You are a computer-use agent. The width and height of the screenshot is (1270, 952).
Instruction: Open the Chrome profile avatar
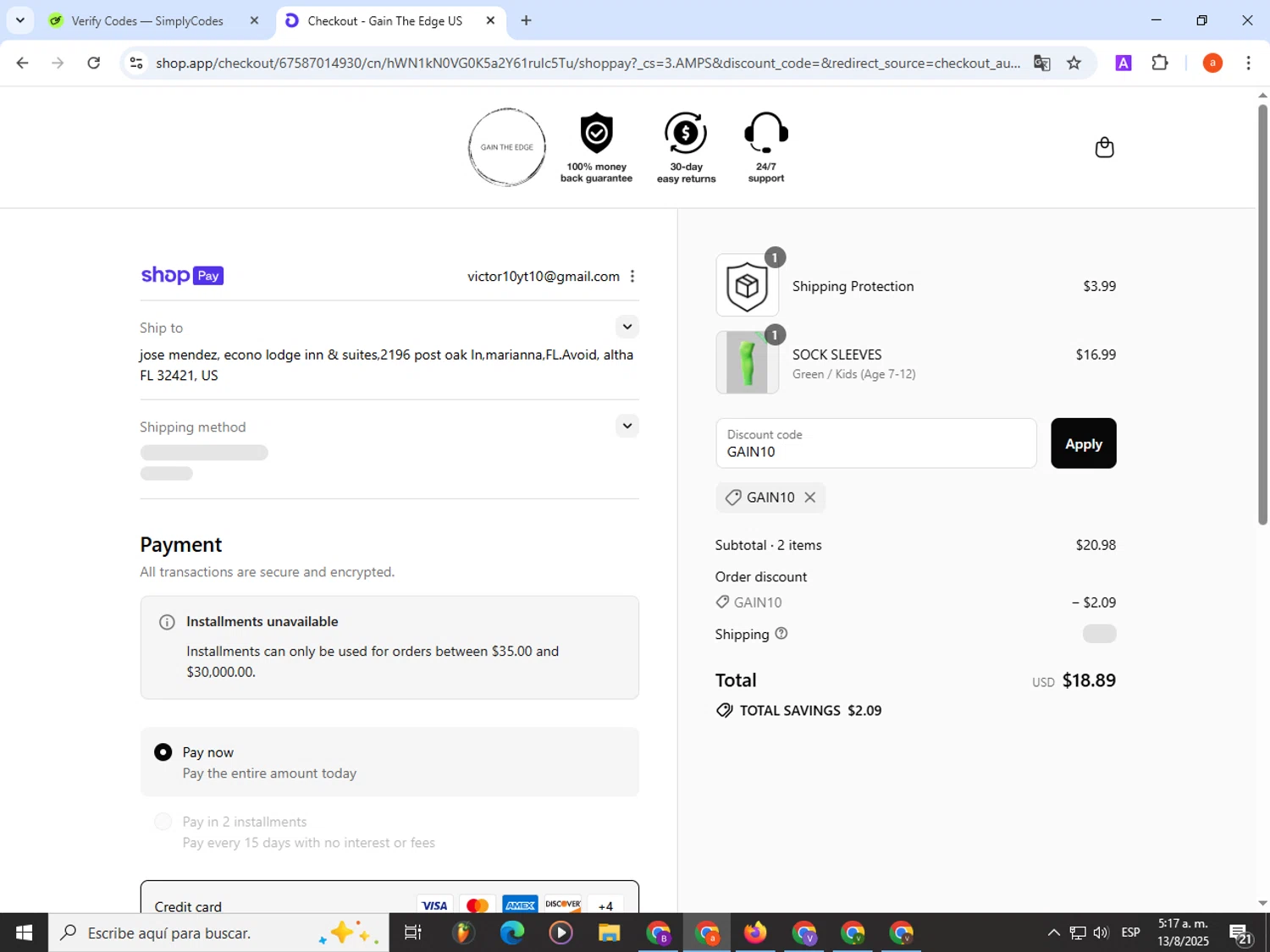[x=1212, y=63]
